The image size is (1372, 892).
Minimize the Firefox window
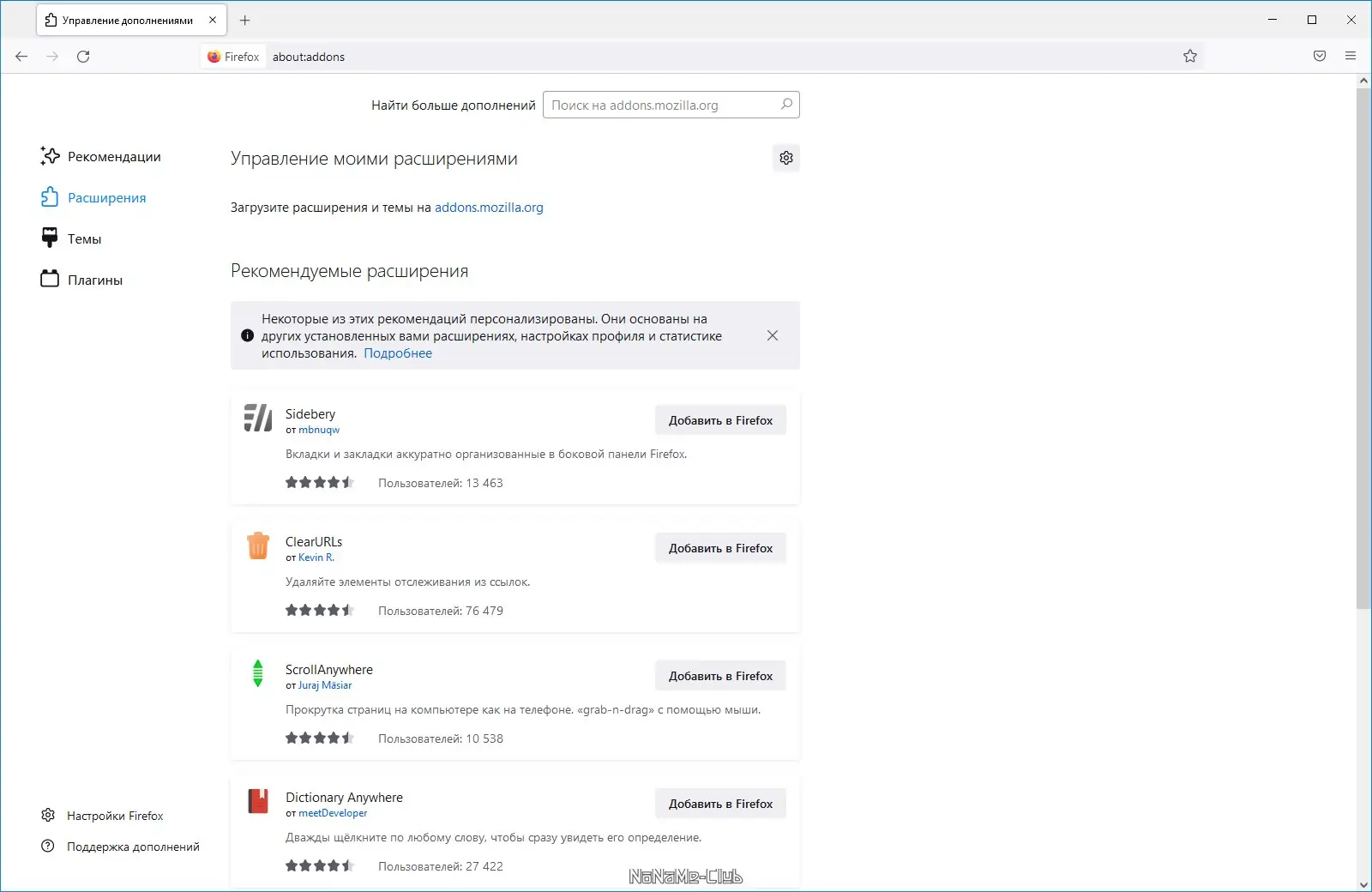tap(1273, 20)
